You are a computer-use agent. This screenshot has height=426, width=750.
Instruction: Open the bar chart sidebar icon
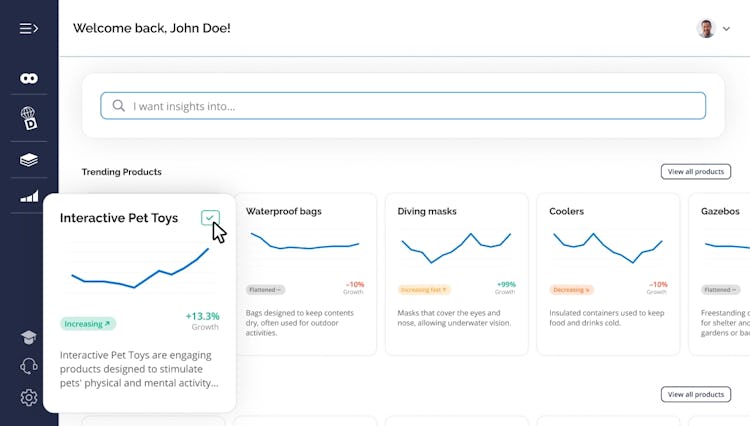tap(29, 197)
